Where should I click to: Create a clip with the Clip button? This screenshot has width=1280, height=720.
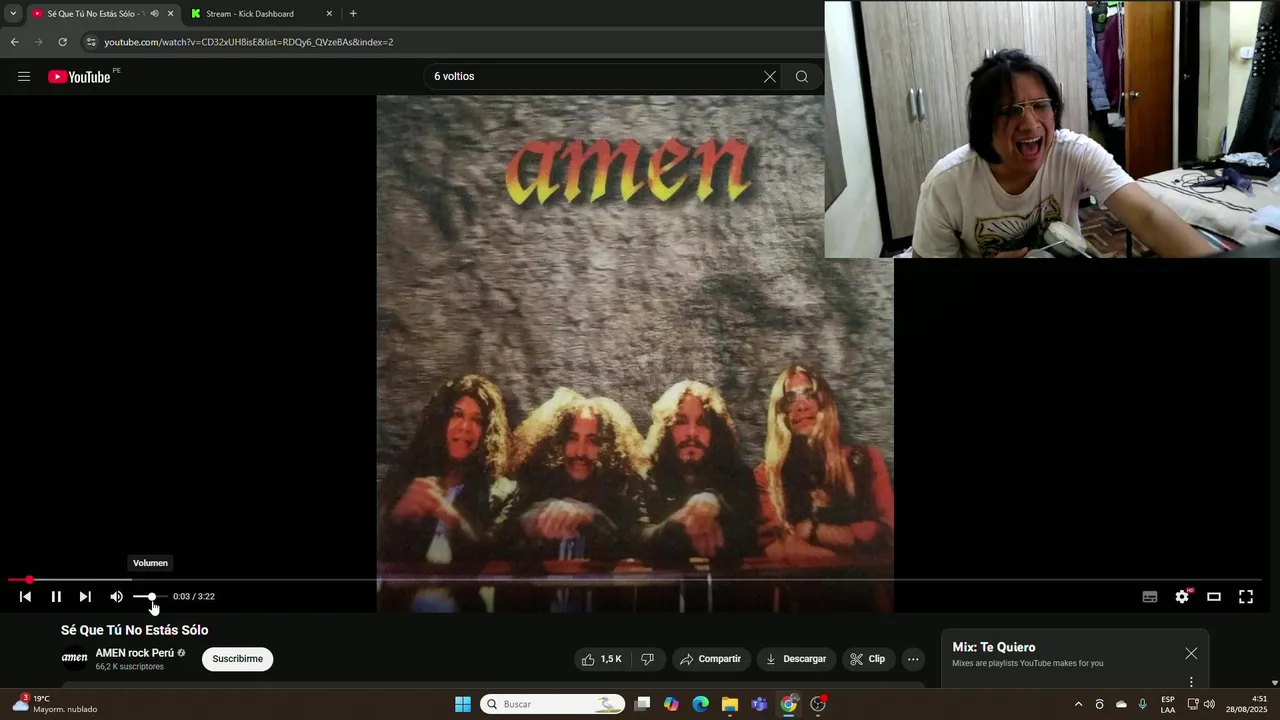(x=867, y=659)
